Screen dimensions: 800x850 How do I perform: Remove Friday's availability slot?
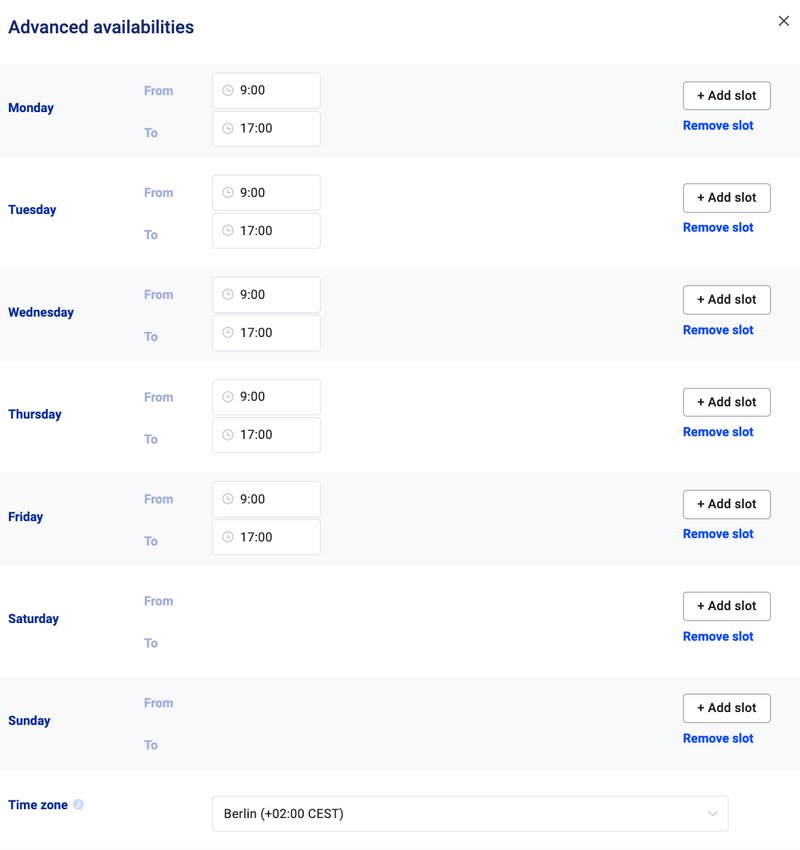[x=718, y=533]
